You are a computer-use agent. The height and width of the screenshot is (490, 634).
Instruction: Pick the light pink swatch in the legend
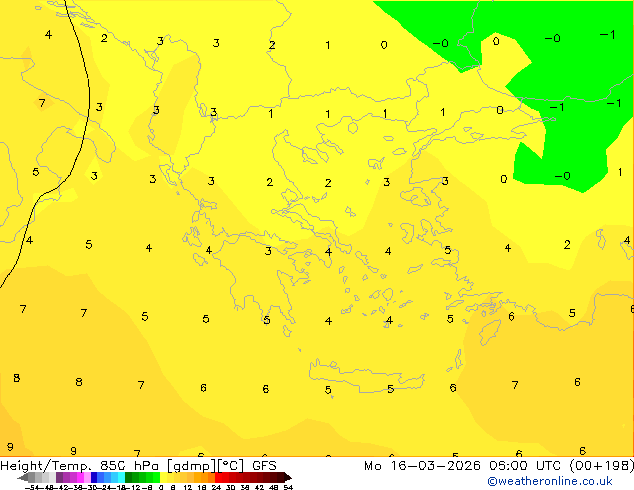(87, 477)
